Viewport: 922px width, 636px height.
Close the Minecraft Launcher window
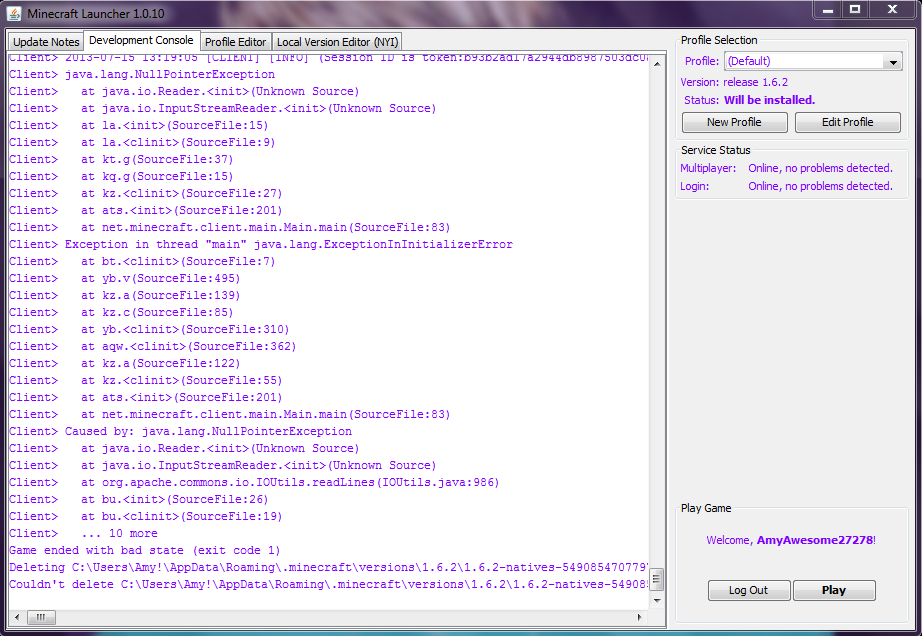pyautogui.click(x=892, y=9)
